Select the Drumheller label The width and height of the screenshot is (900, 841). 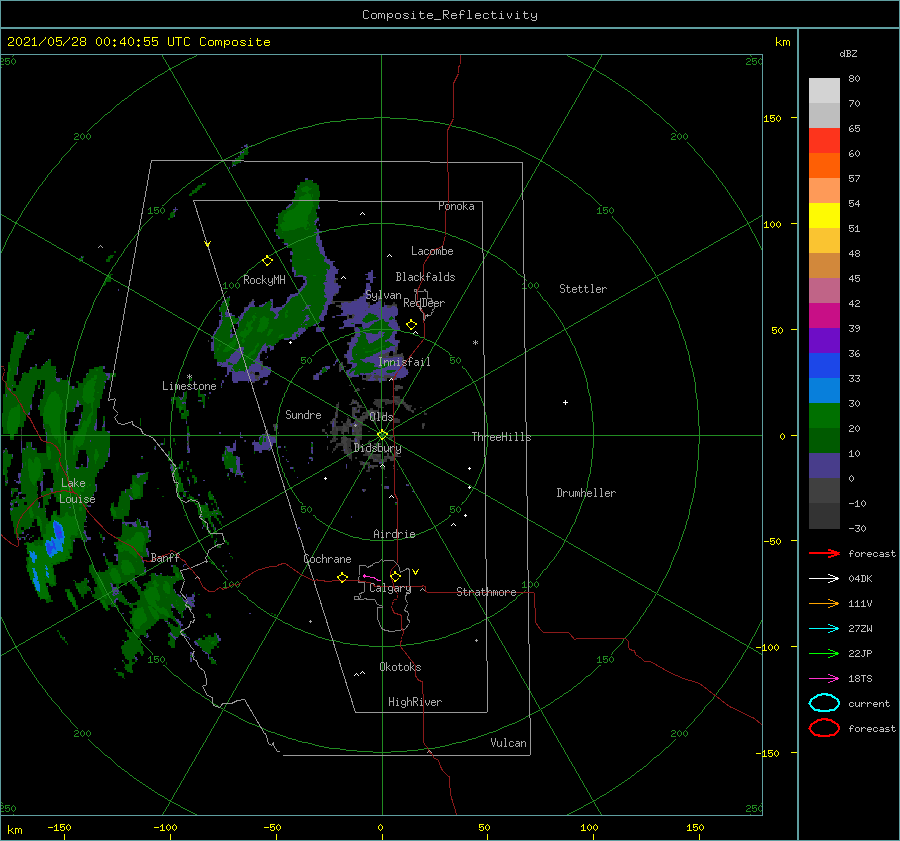pos(586,493)
